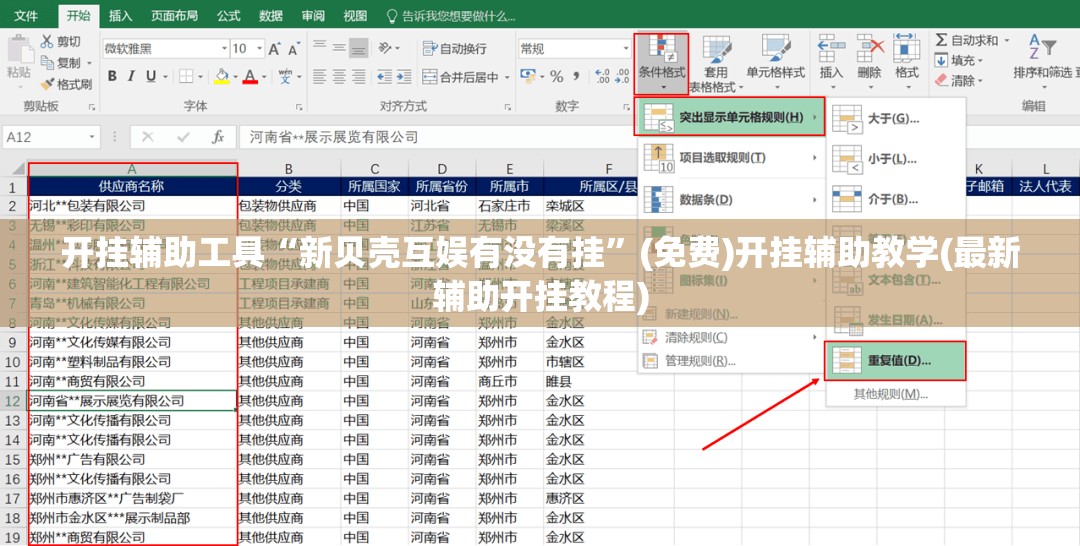This screenshot has width=1080, height=546.
Task: Click header cell 法人代表
Action: click(1046, 186)
